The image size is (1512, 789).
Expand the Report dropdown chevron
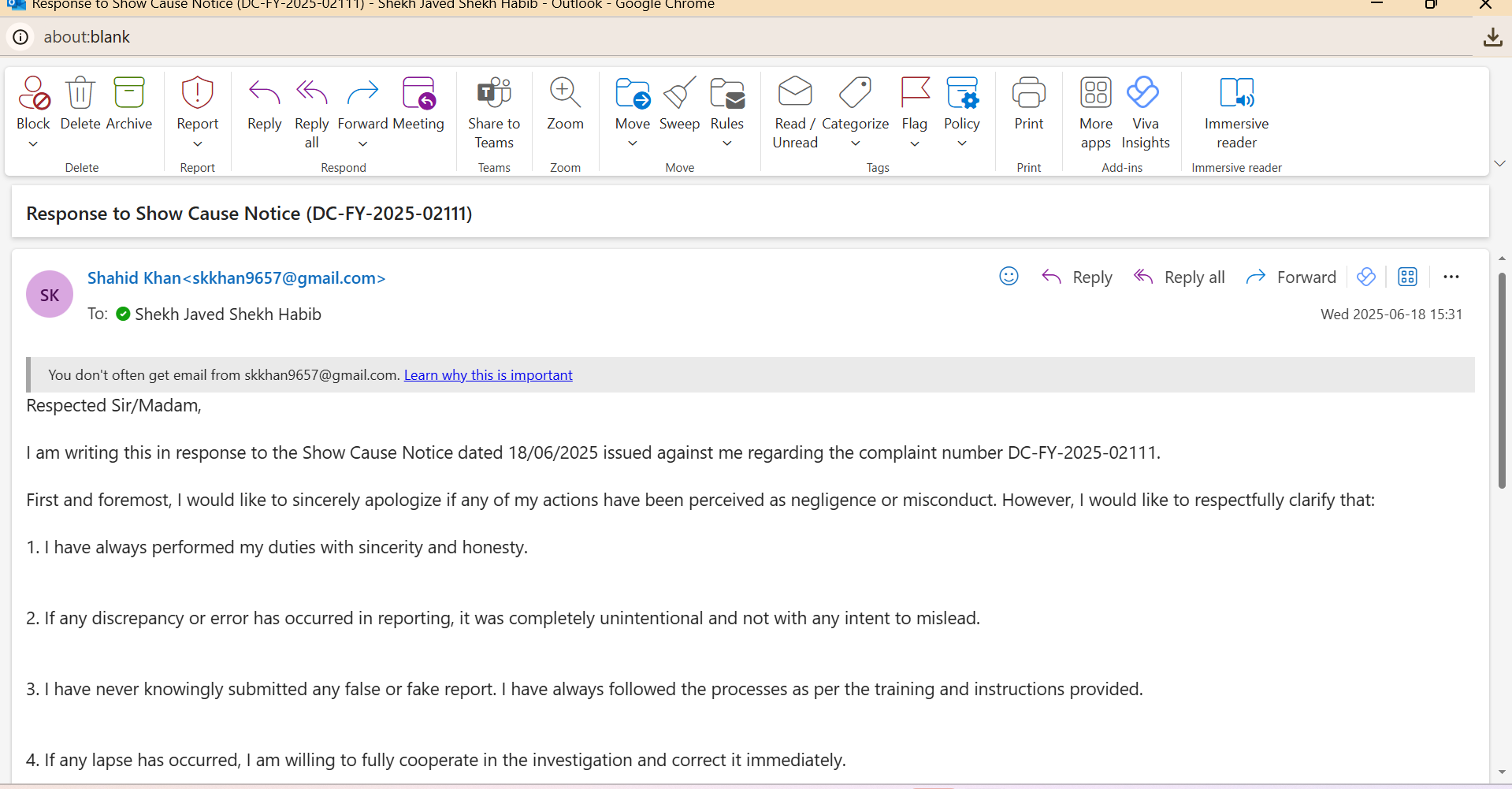point(197,144)
